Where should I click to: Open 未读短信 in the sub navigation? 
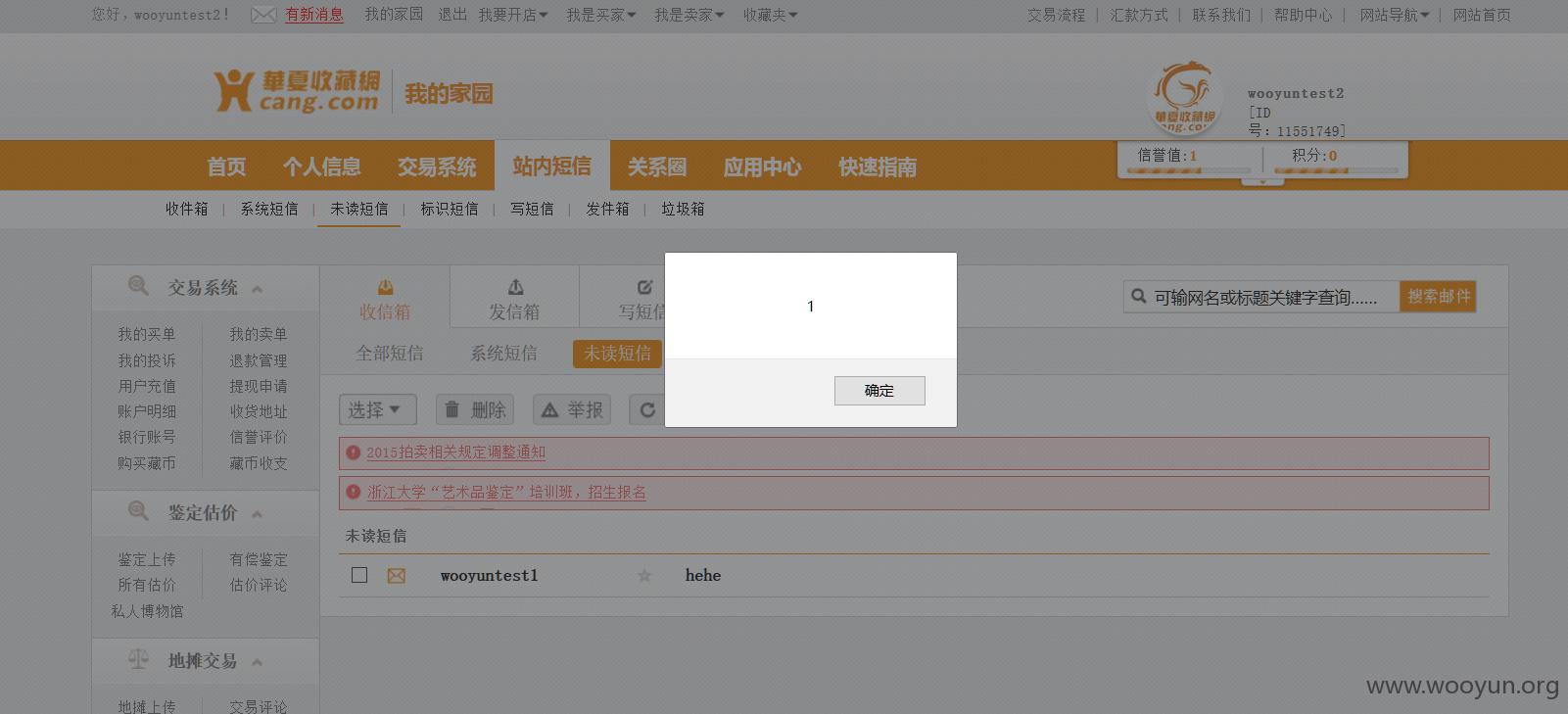pos(358,209)
